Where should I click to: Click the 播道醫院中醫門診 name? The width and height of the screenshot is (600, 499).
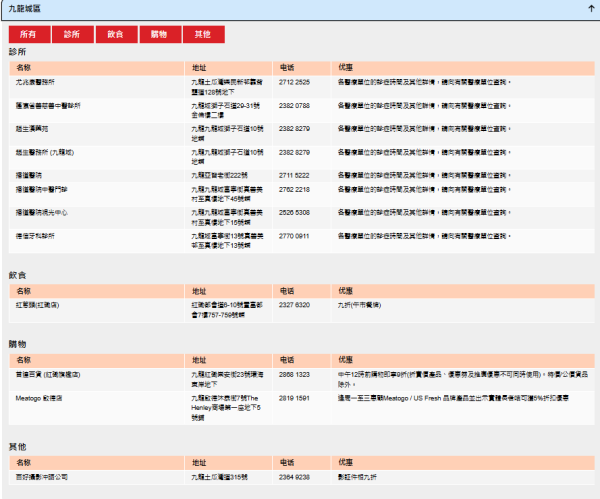click(41, 189)
